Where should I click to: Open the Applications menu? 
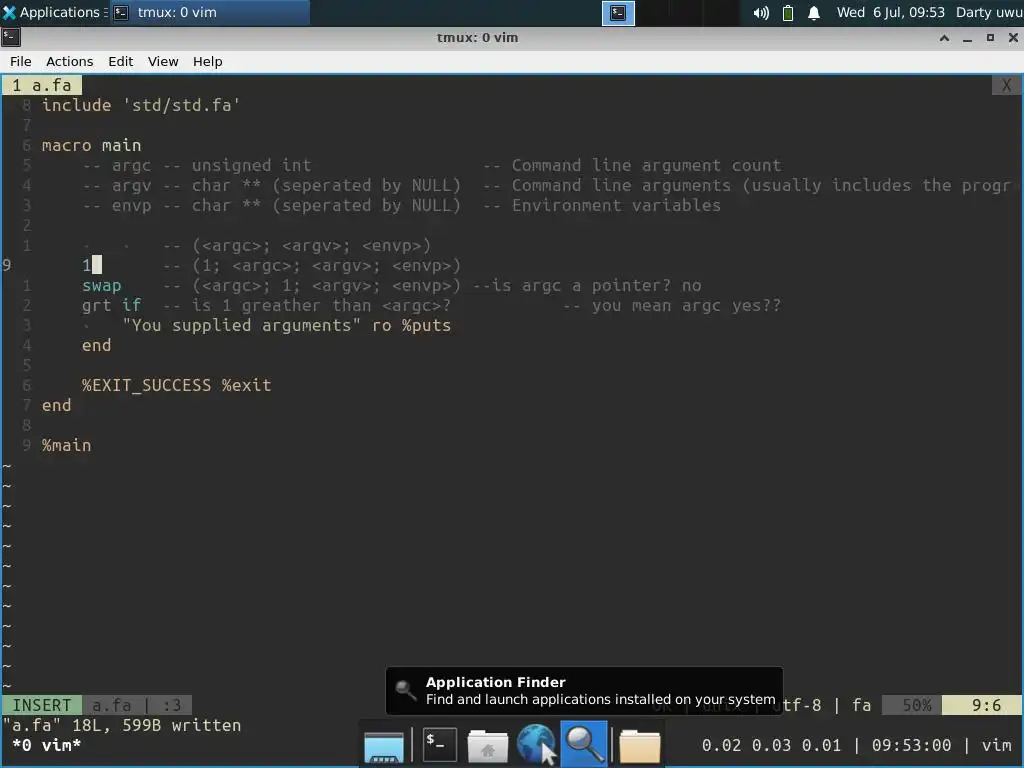pyautogui.click(x=54, y=12)
